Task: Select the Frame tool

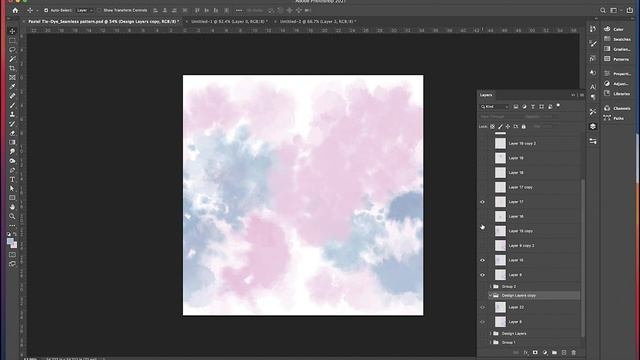Action: (x=12, y=78)
